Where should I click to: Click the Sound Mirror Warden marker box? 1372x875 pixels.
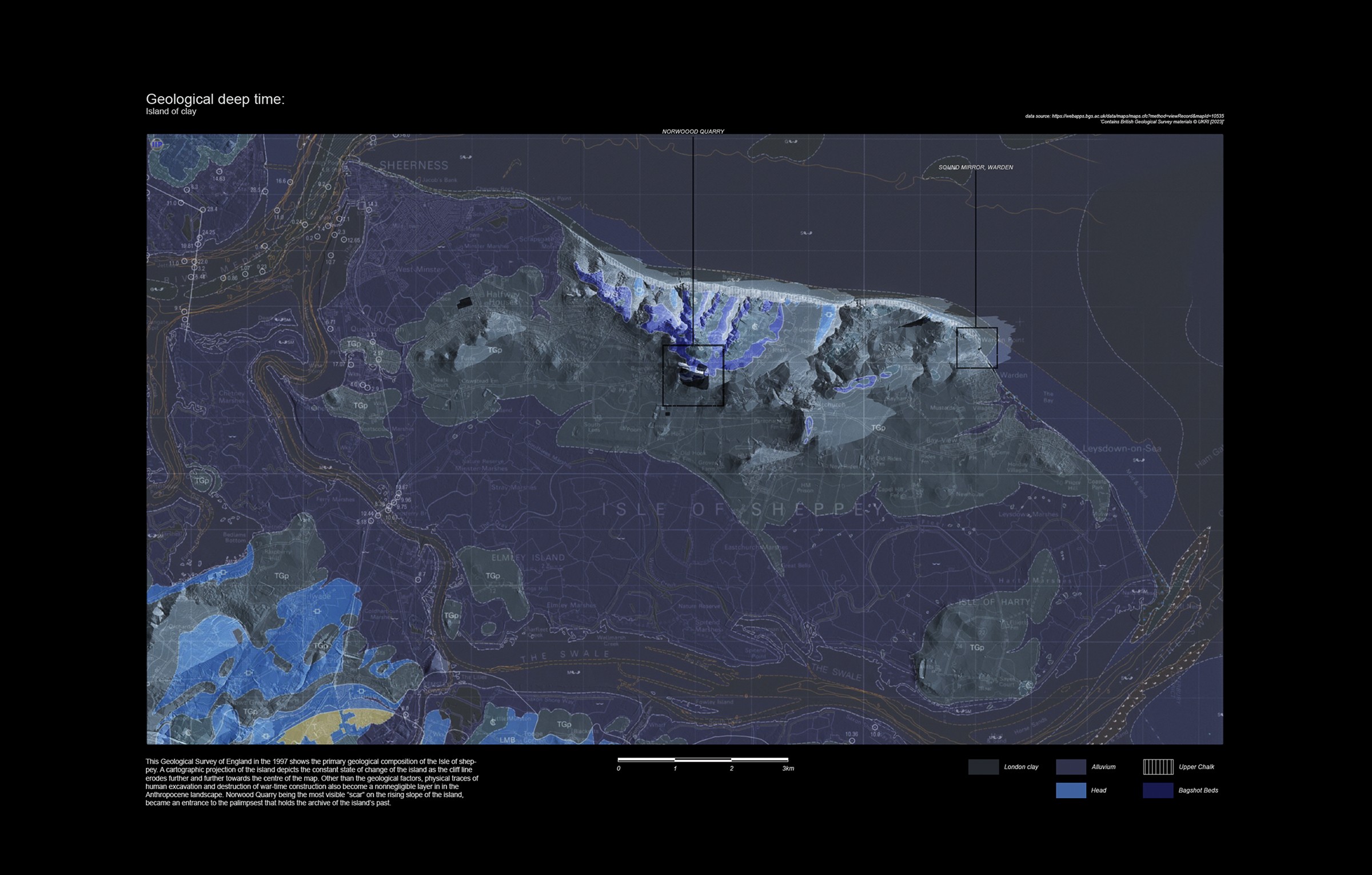976,348
